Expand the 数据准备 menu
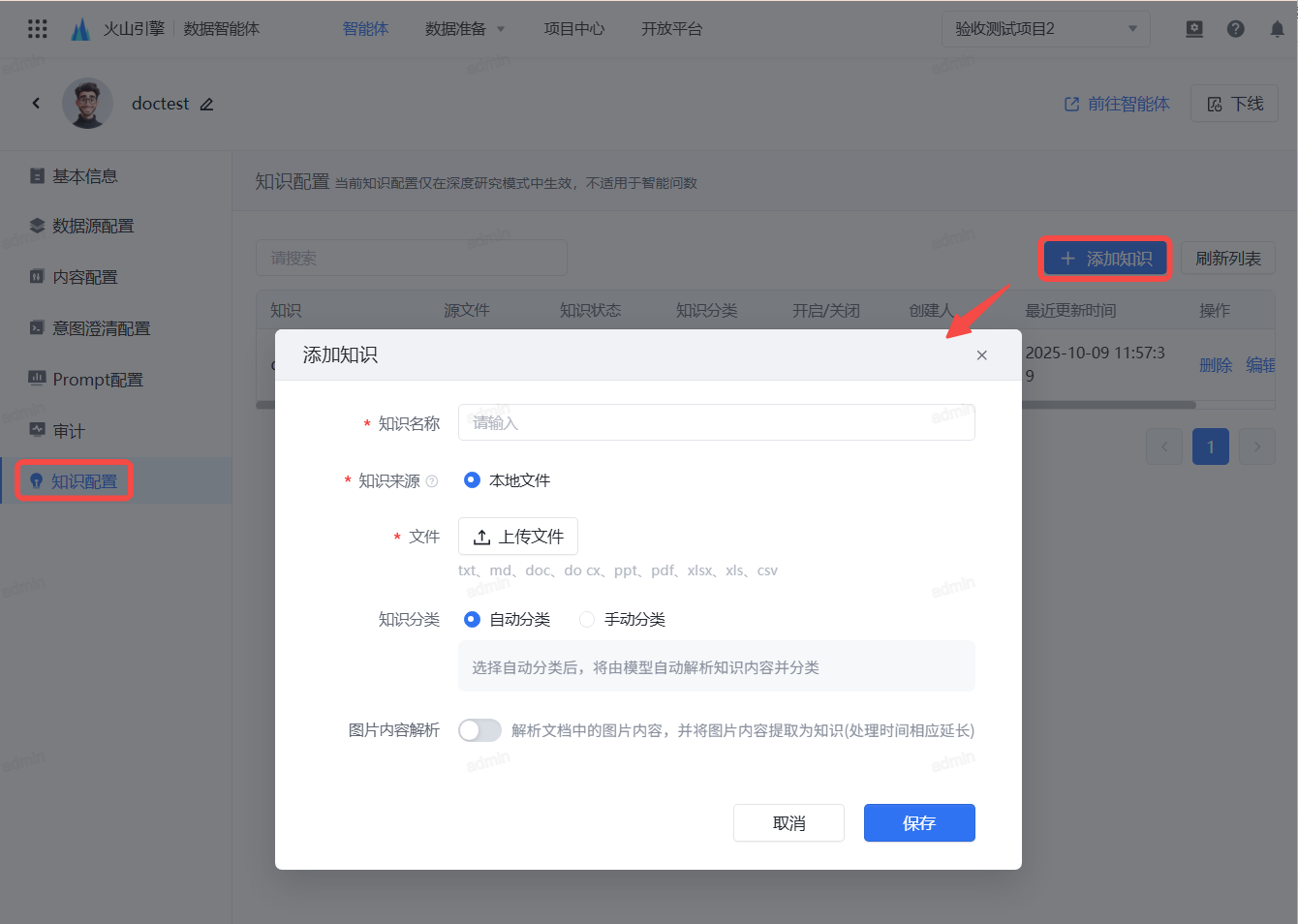Screen dimensions: 1298x924 click(465, 29)
